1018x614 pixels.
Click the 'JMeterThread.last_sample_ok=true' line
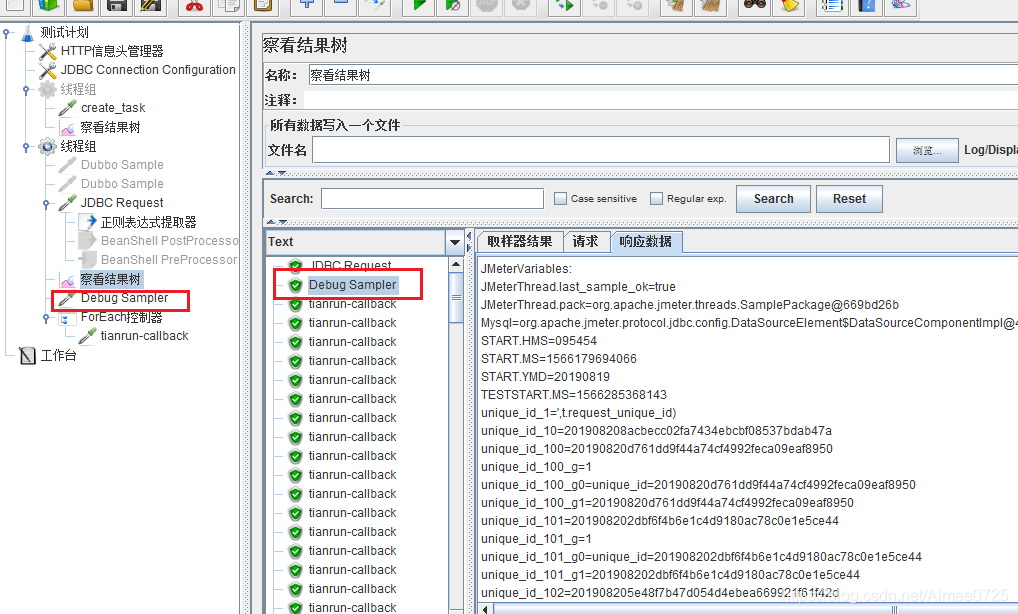(578, 287)
